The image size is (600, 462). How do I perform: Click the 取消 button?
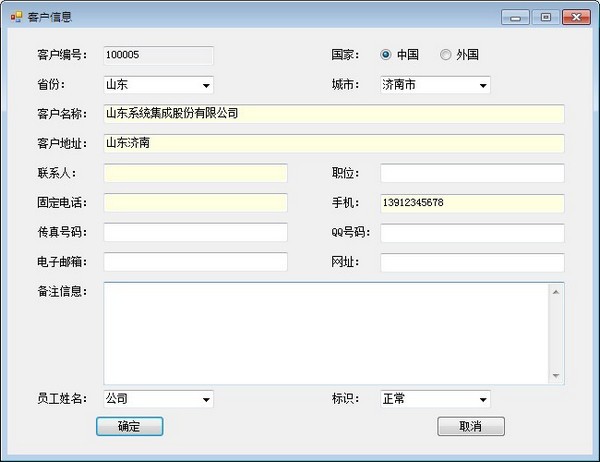point(471,426)
